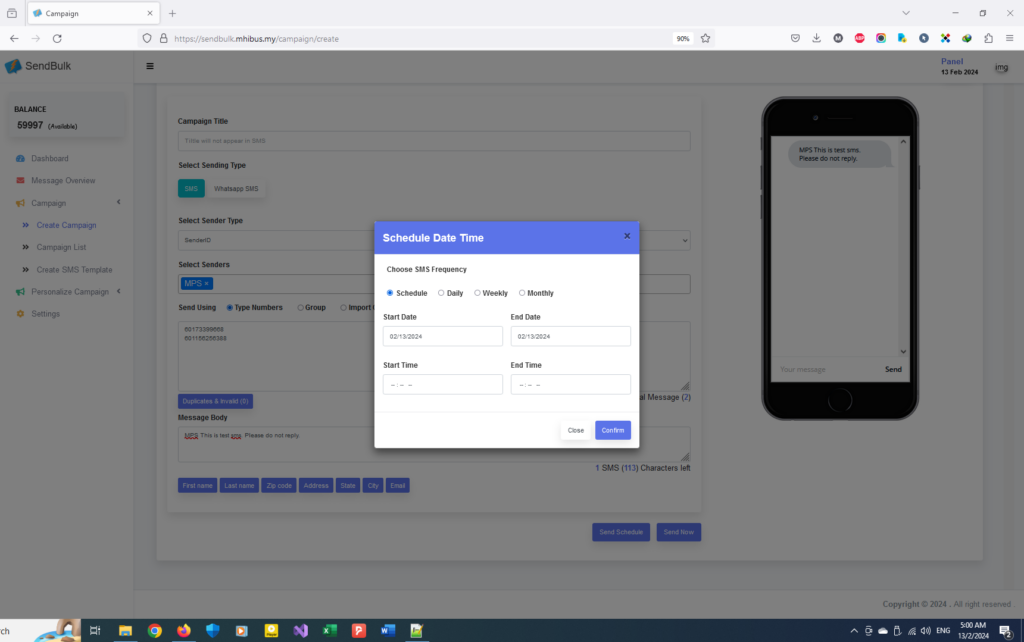Select the Daily frequency radio button
The width and height of the screenshot is (1024, 642).
(x=441, y=293)
